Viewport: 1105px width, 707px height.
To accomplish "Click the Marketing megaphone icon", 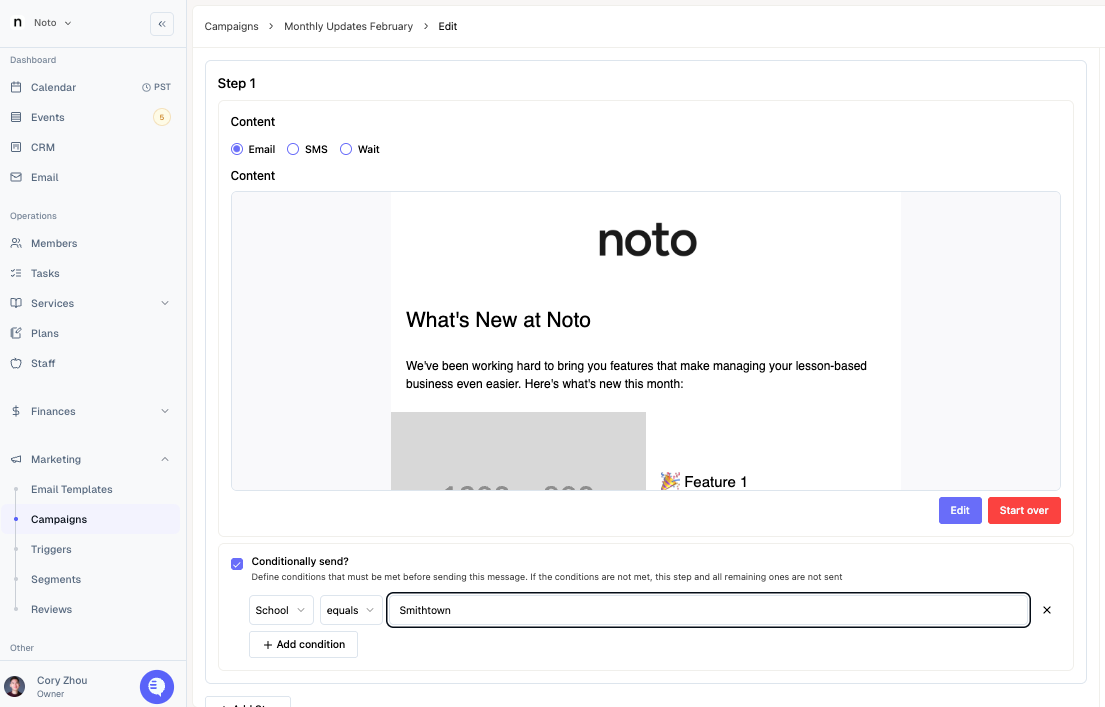I will click(16, 459).
